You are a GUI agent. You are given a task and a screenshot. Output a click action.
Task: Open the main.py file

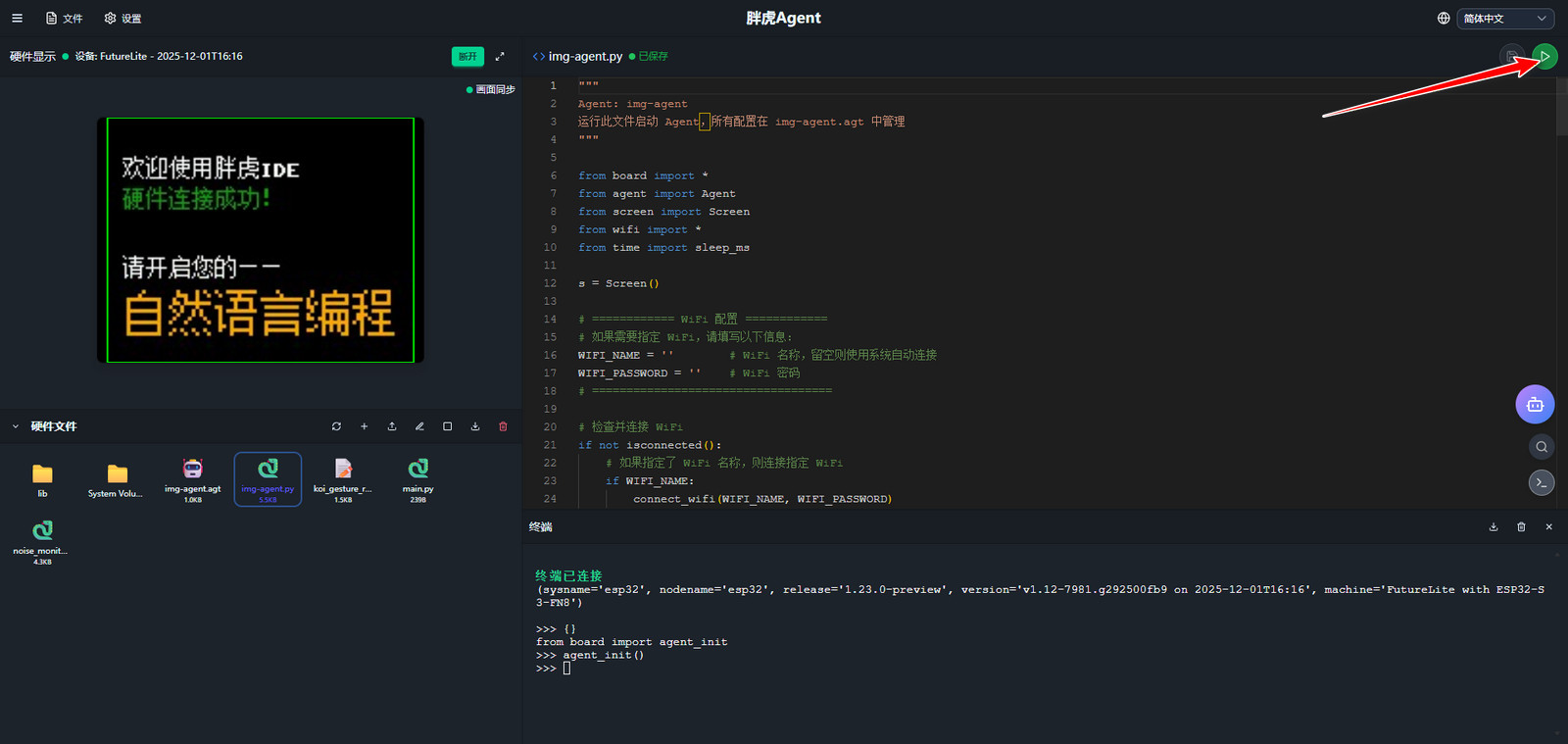[417, 478]
